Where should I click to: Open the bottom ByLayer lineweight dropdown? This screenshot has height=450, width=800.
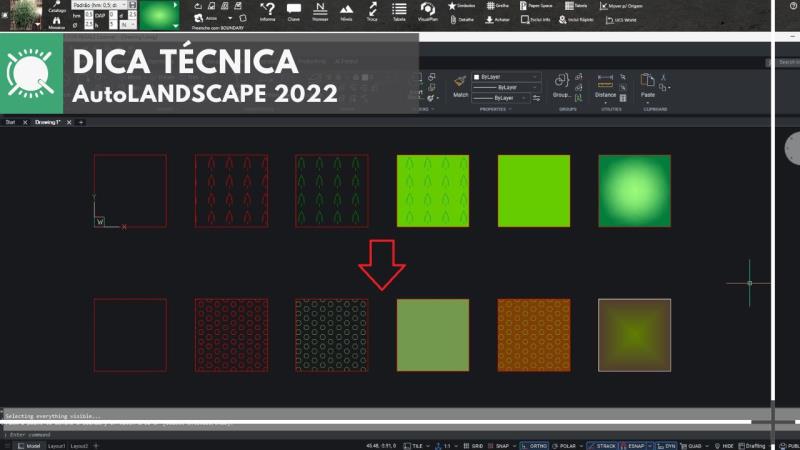(x=501, y=97)
